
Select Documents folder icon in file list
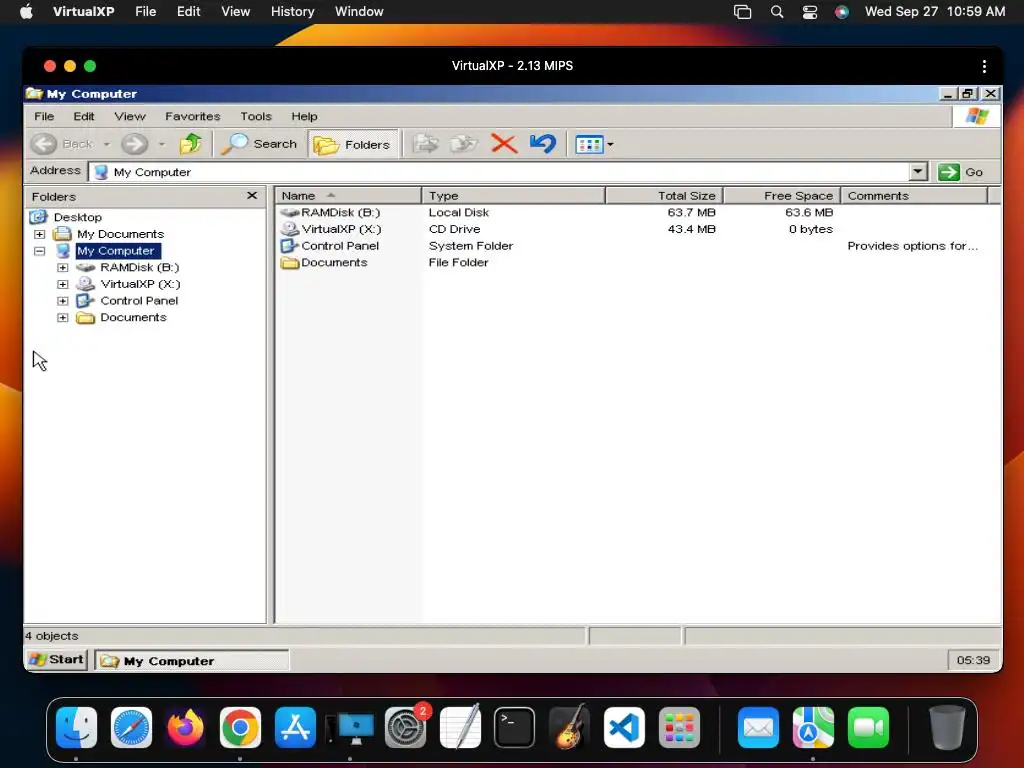(x=290, y=263)
